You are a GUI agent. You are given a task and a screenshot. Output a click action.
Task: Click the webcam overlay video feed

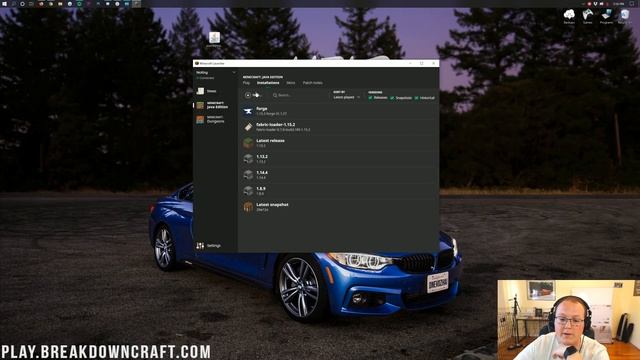[x=569, y=320]
